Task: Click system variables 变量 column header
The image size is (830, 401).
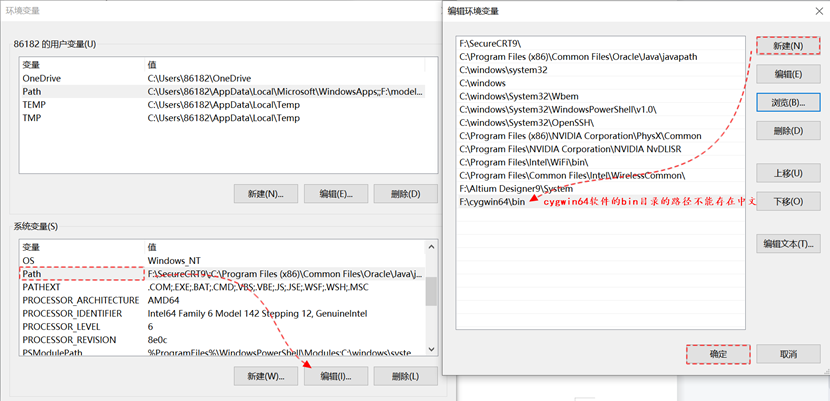Action: (82, 247)
